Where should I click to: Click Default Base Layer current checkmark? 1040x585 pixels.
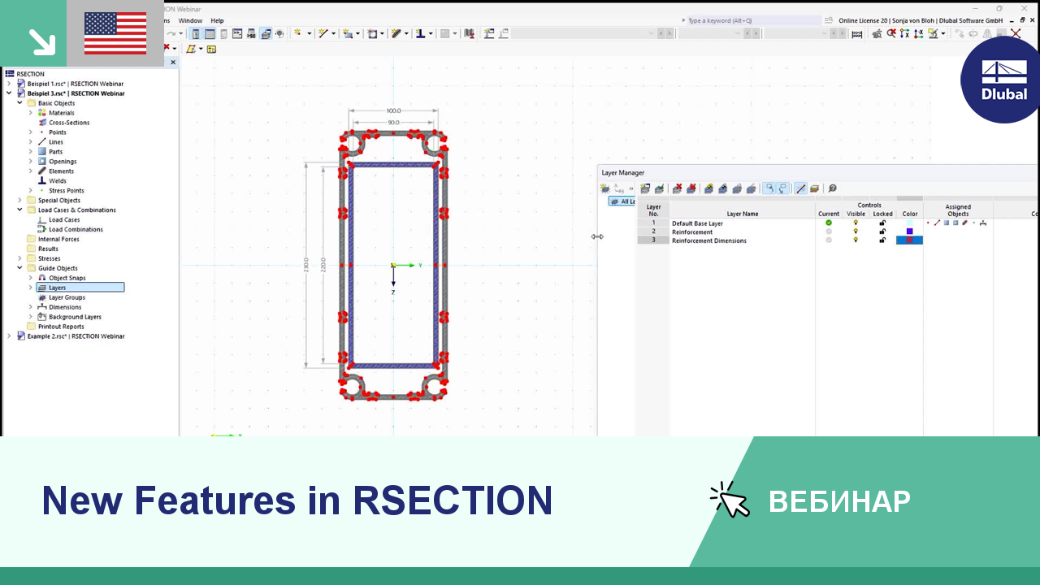point(828,223)
